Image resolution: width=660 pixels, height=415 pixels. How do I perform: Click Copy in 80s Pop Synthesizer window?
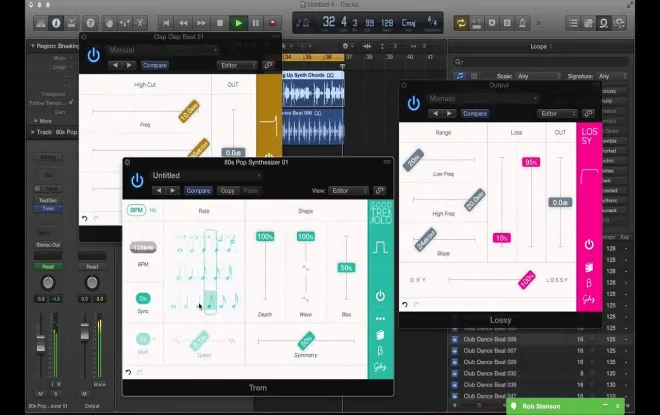(x=228, y=191)
